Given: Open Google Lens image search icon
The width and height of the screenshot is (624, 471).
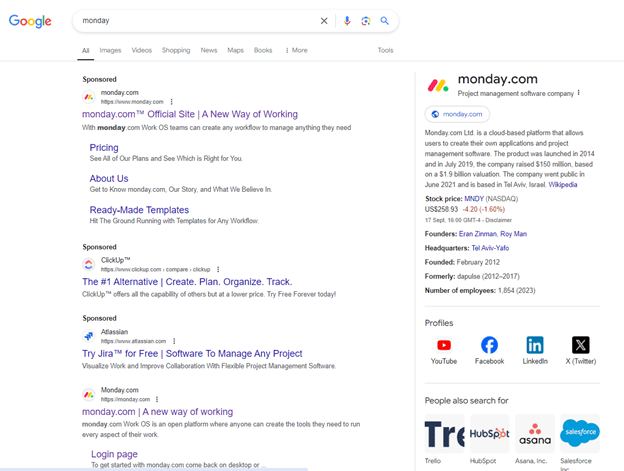Looking at the screenshot, I should [366, 21].
